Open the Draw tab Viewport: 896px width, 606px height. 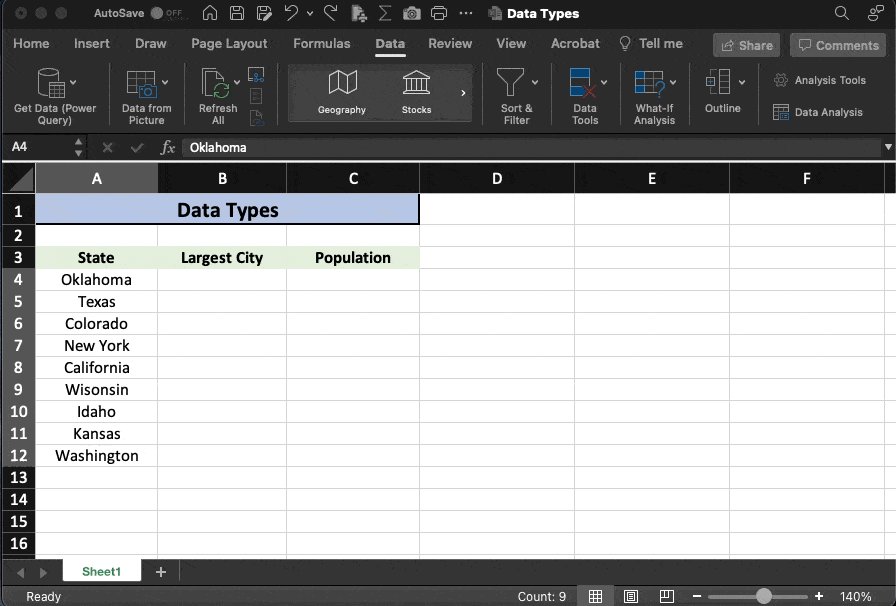150,43
